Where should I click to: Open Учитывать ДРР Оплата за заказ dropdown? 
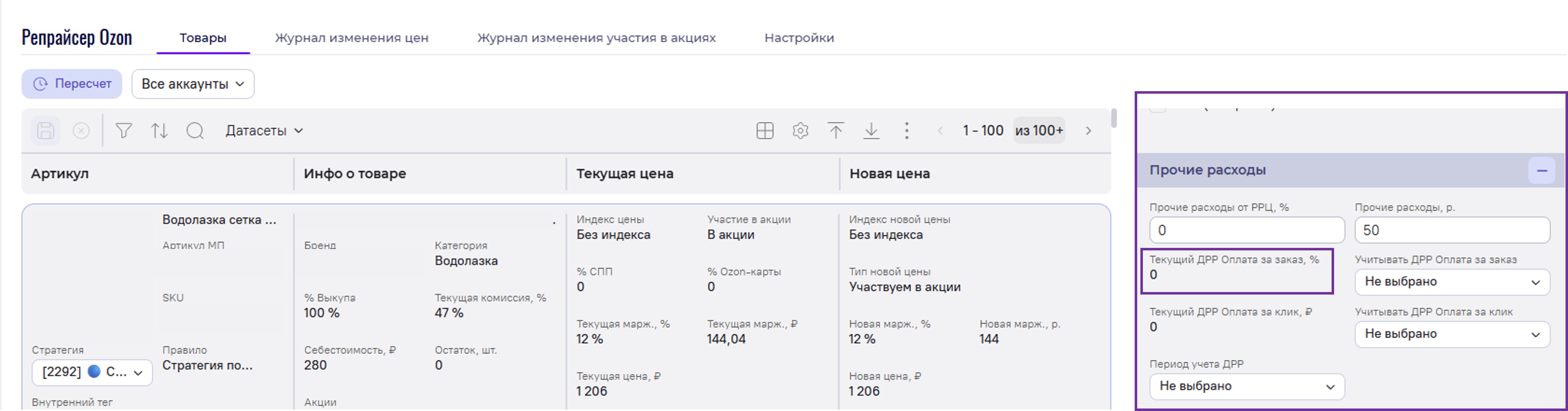(x=1451, y=282)
